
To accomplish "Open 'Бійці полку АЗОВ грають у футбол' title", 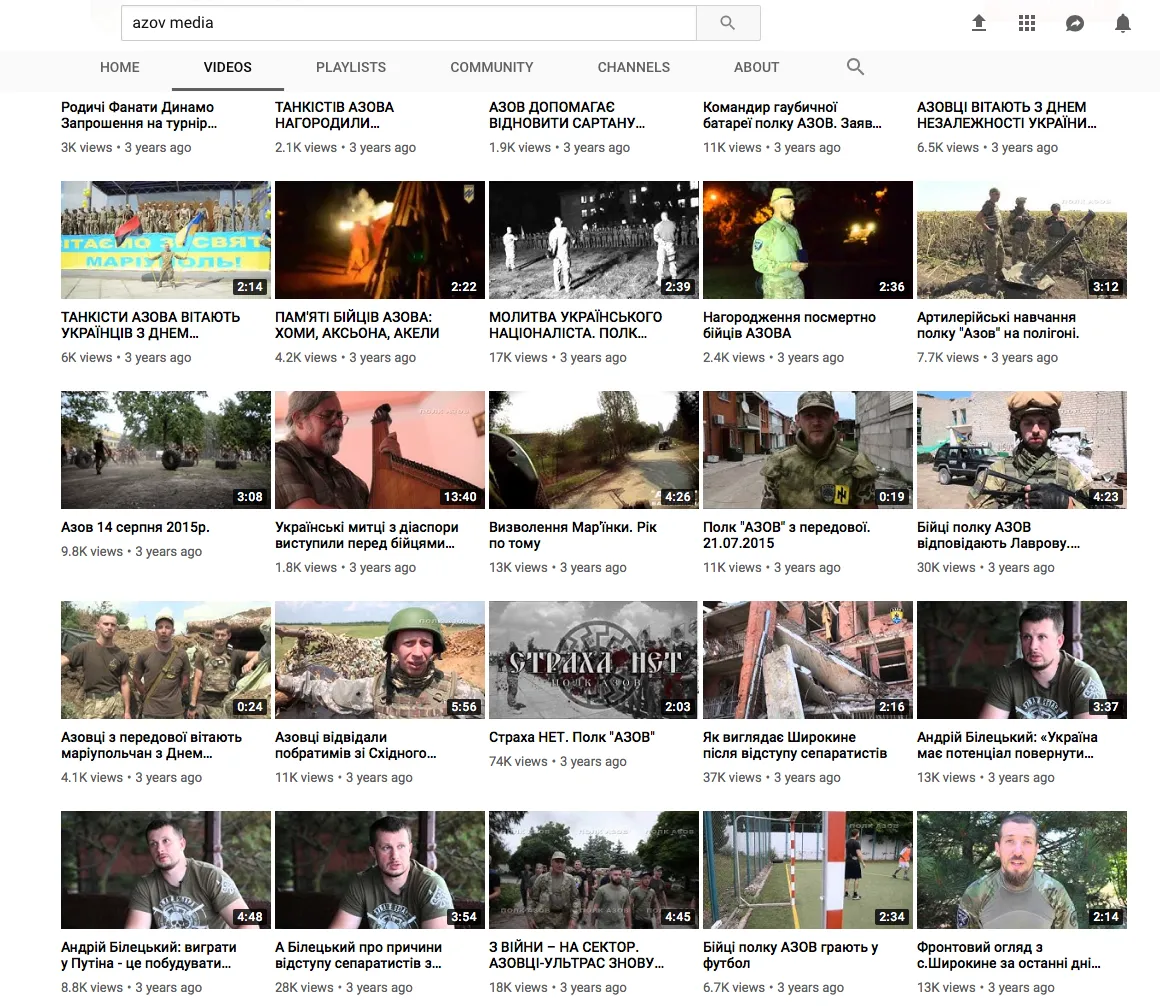I will (x=791, y=956).
